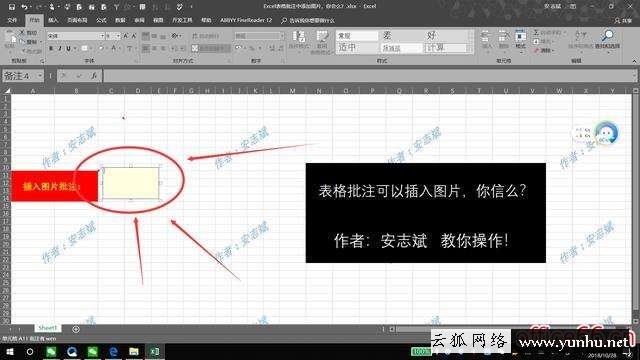Click the Fill Color bucket icon
640x360 pixels.
click(x=101, y=48)
